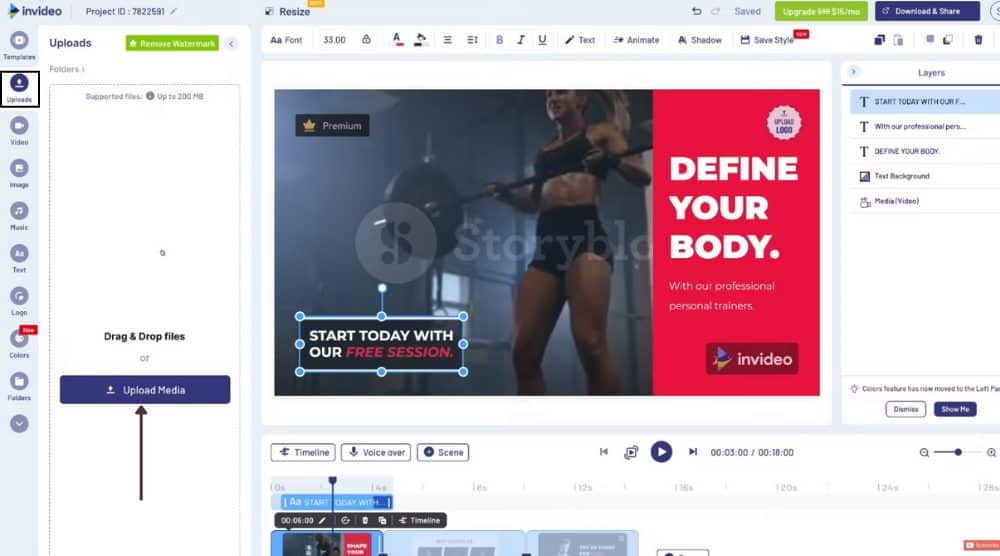Play the video preview

[661, 452]
